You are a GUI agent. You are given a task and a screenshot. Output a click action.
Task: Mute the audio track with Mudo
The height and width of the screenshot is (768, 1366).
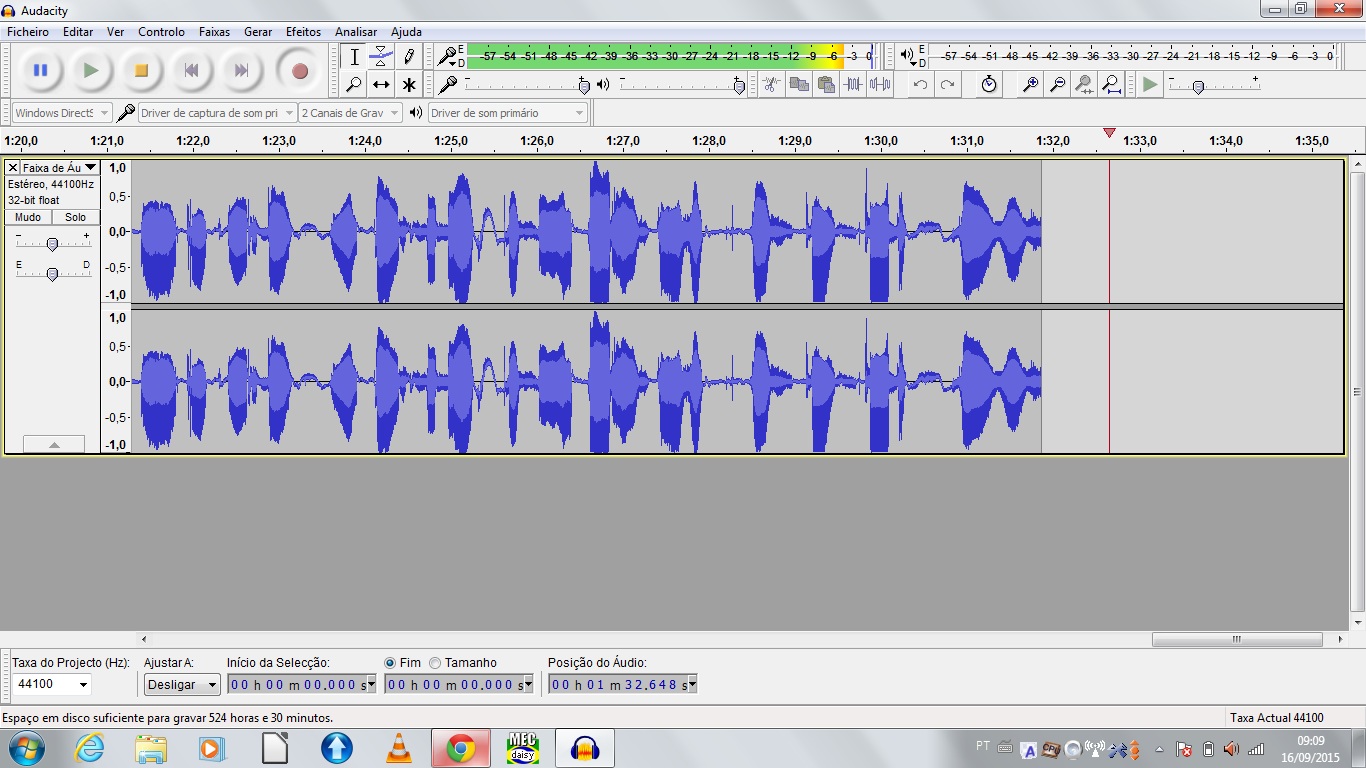27,217
